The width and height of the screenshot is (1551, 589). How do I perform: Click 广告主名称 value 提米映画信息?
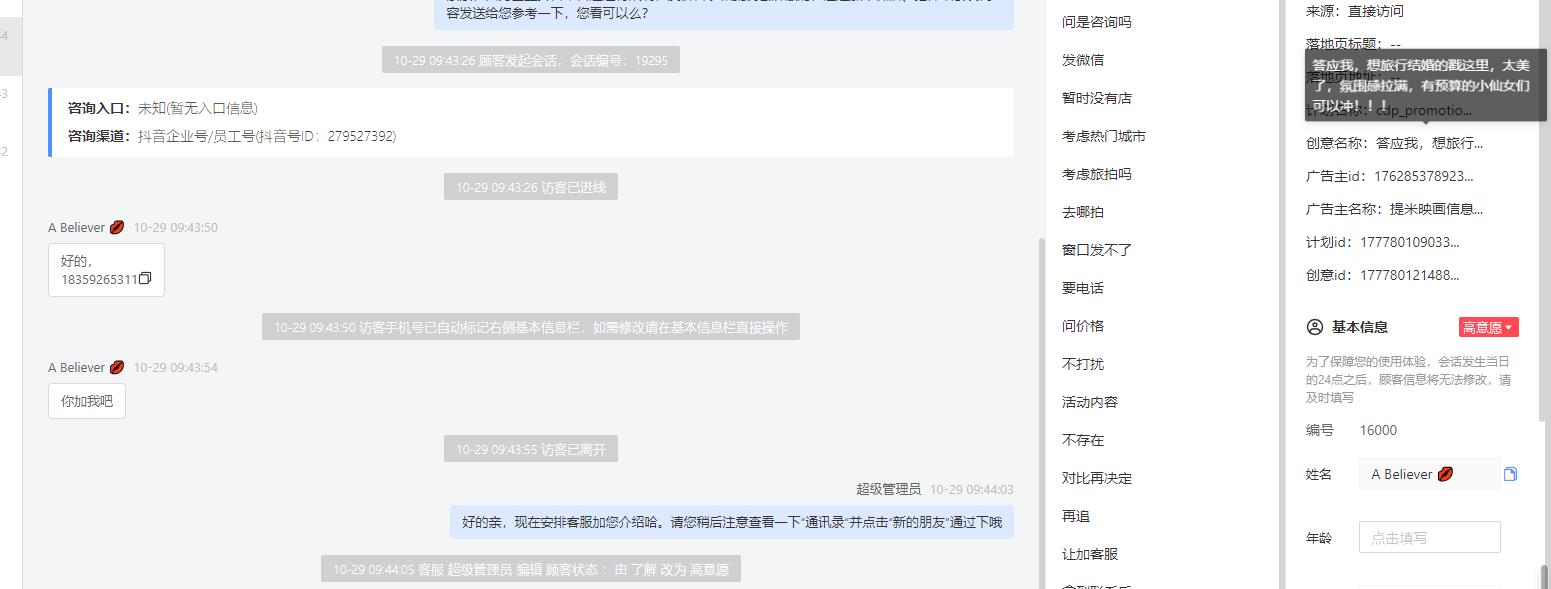coord(1436,209)
